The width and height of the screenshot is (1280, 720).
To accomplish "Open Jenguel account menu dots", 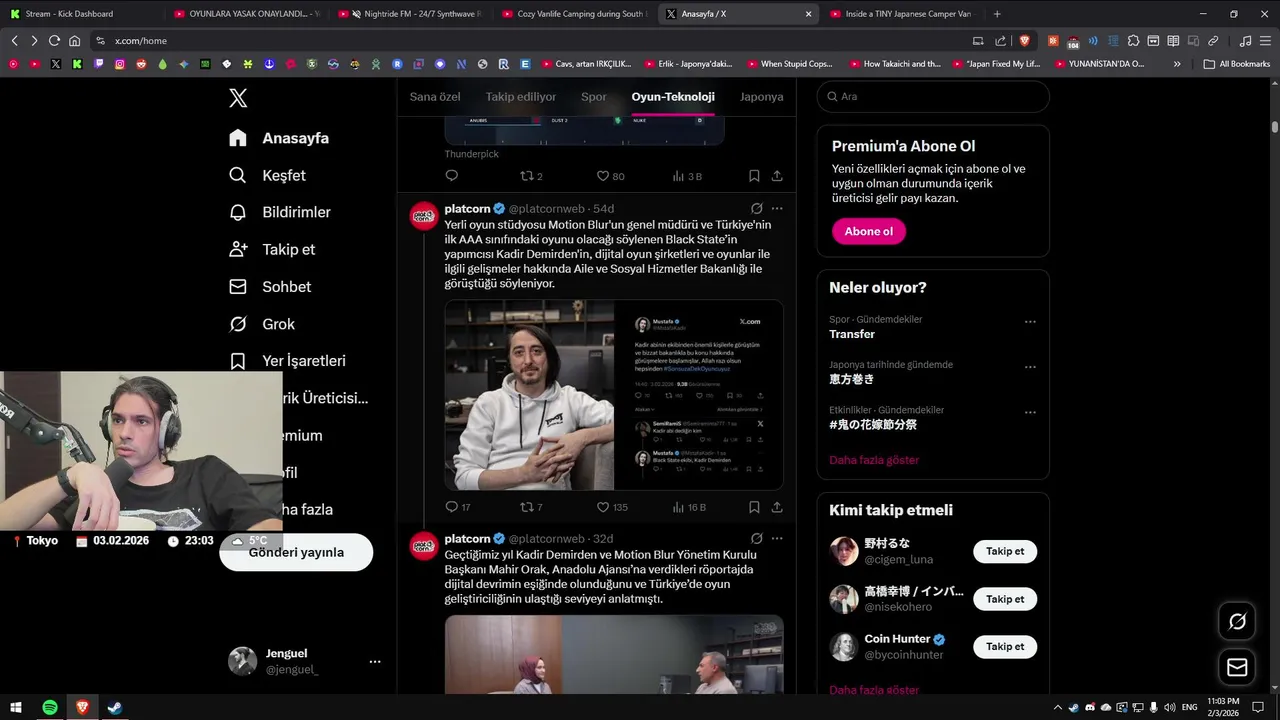I will (x=375, y=661).
